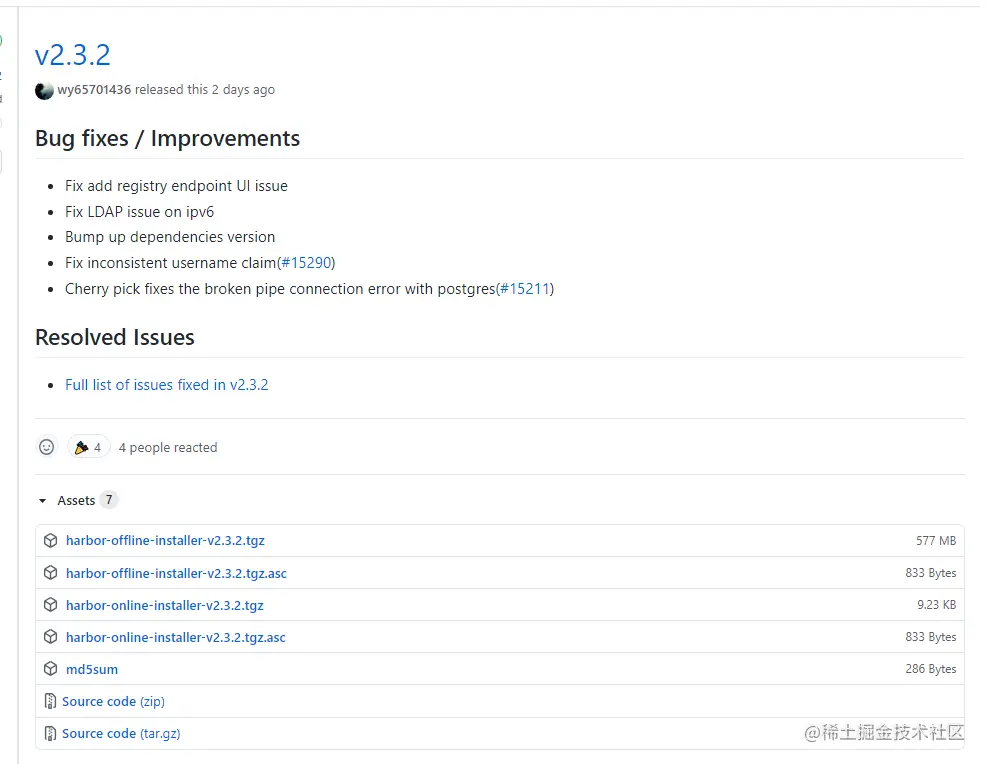This screenshot has width=986, height=764.
Task: Click the 4 people reacted text
Action: 168,448
